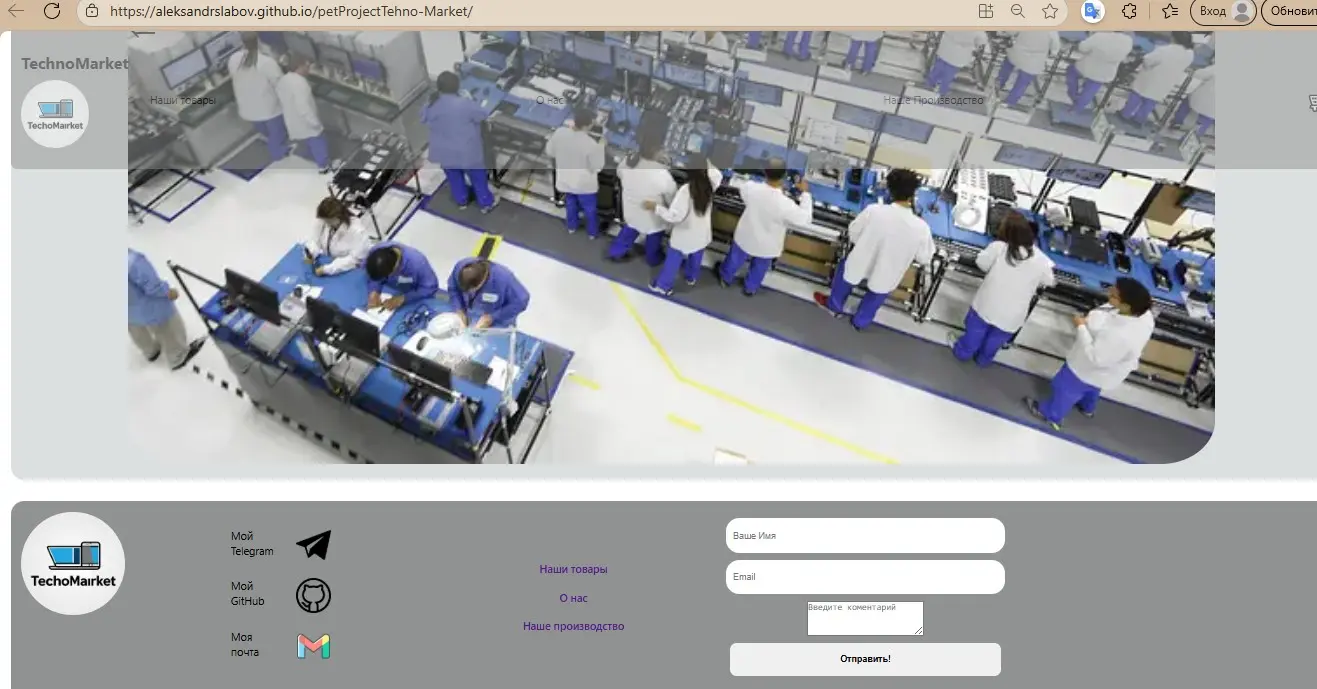Focus the 'Ваше Имя' name field
Viewport: 1317px width, 689px height.
click(x=864, y=536)
